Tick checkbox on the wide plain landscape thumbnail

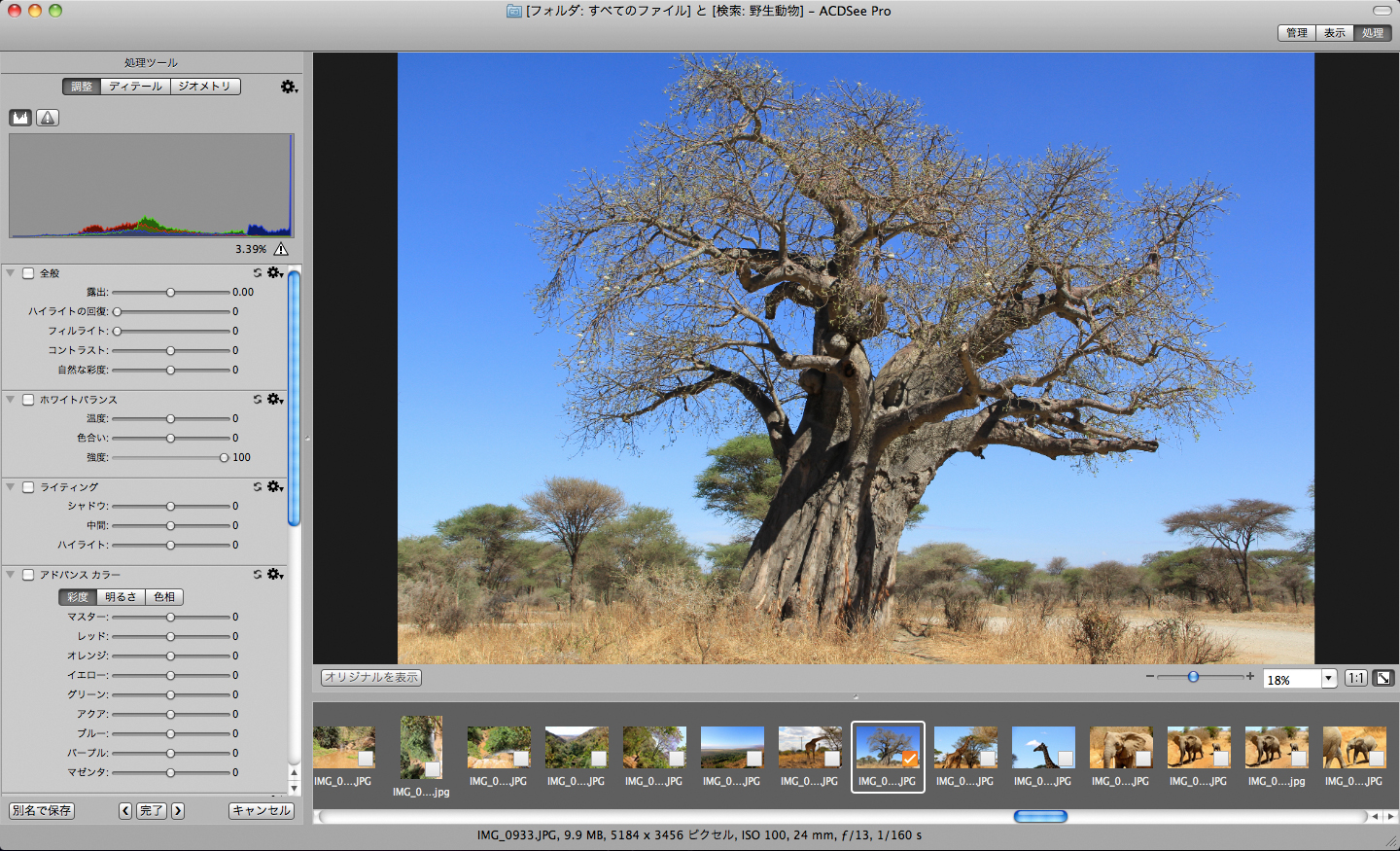coord(754,759)
